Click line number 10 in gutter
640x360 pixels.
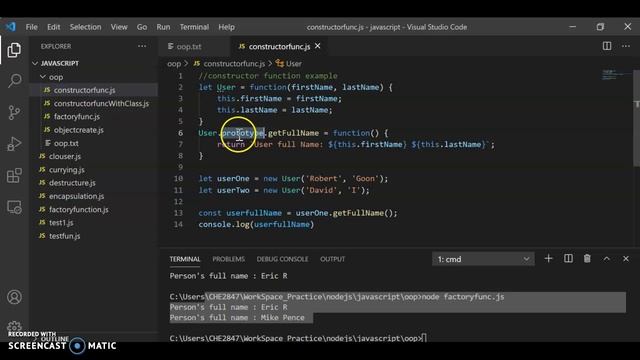178,179
